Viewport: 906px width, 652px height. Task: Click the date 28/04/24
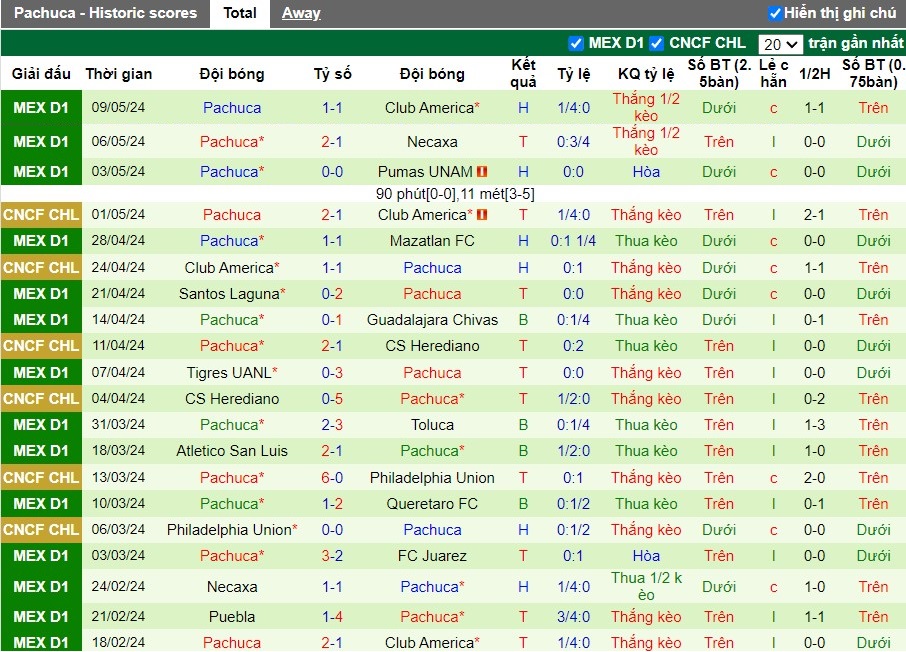point(118,240)
